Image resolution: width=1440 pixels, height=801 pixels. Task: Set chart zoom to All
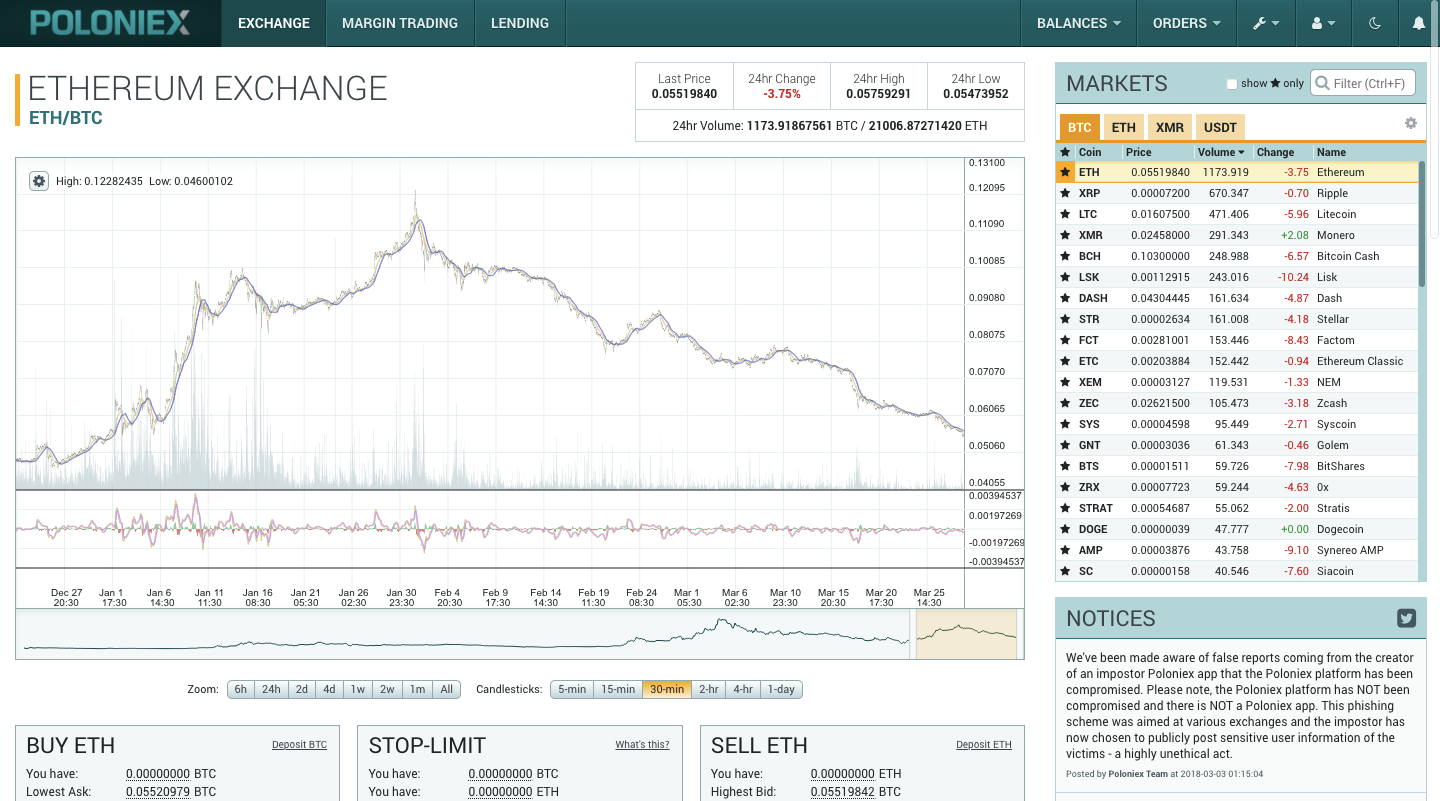pyautogui.click(x=446, y=689)
